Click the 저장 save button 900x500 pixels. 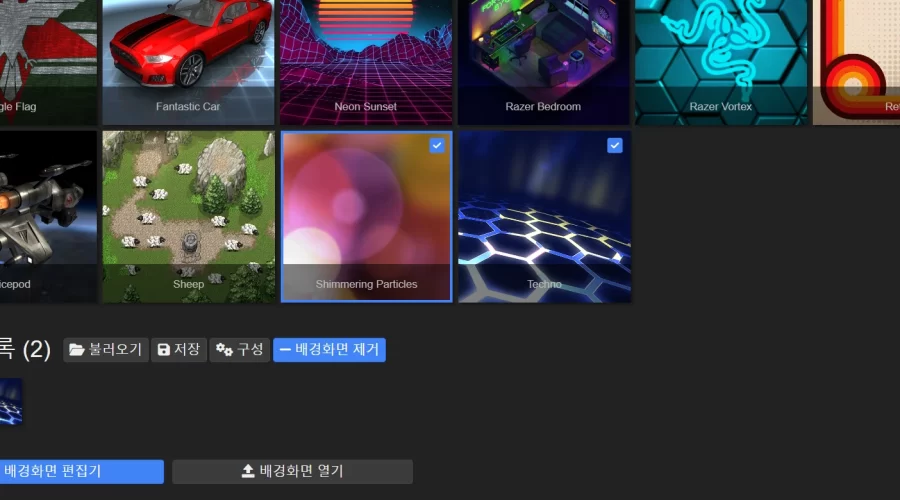[179, 350]
